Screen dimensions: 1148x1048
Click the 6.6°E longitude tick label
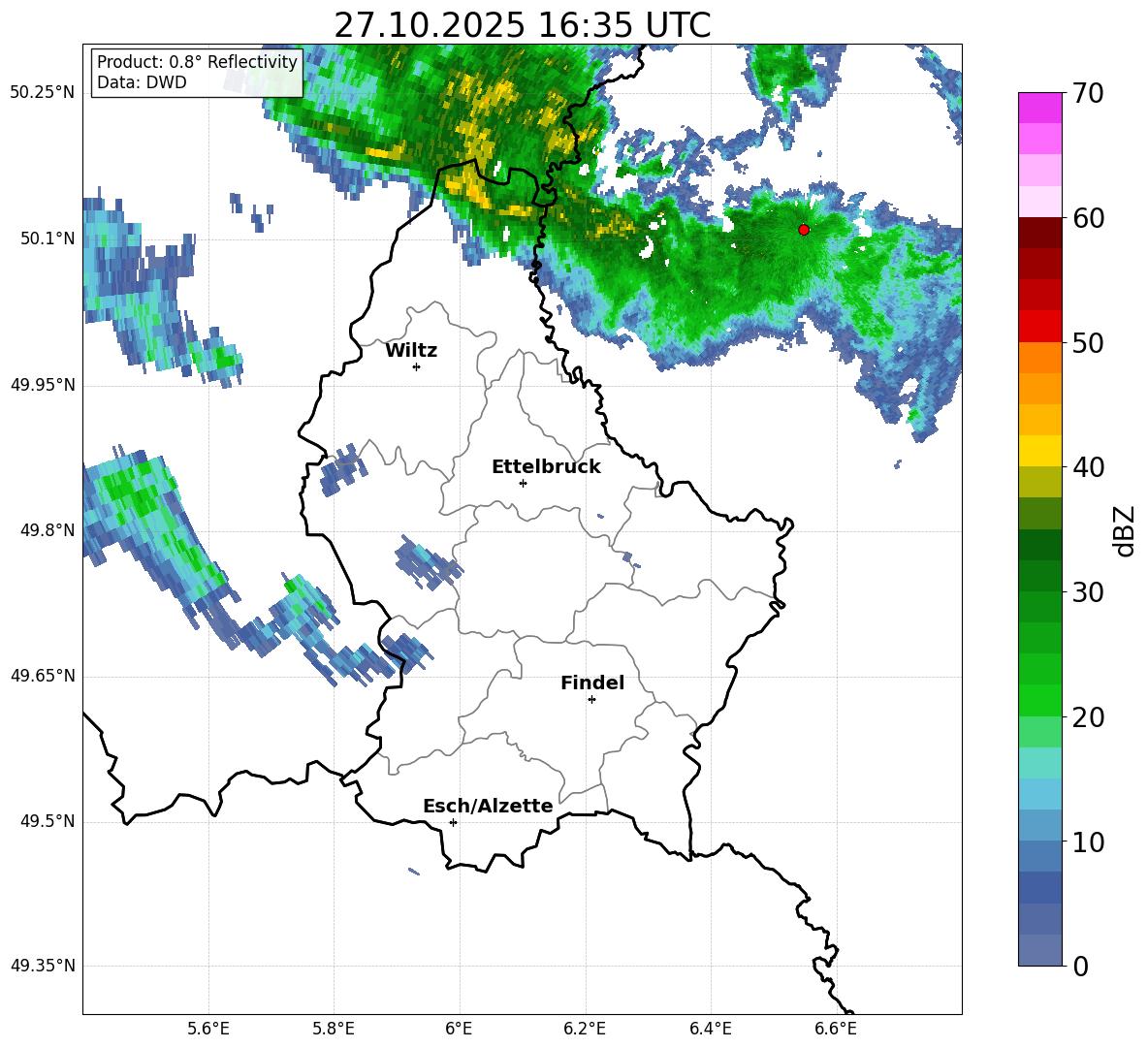[x=836, y=1029]
